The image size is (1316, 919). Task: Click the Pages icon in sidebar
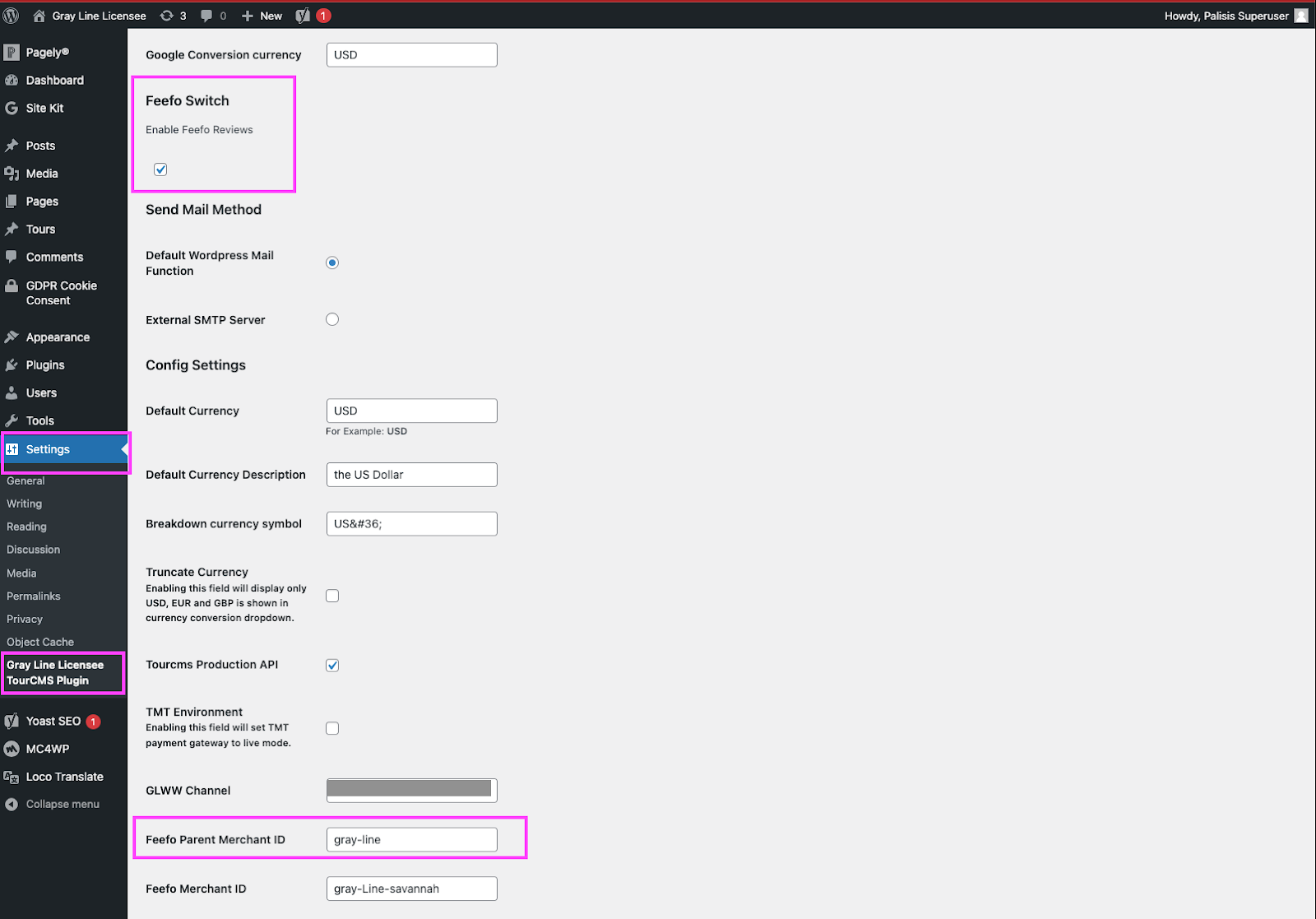coord(12,202)
